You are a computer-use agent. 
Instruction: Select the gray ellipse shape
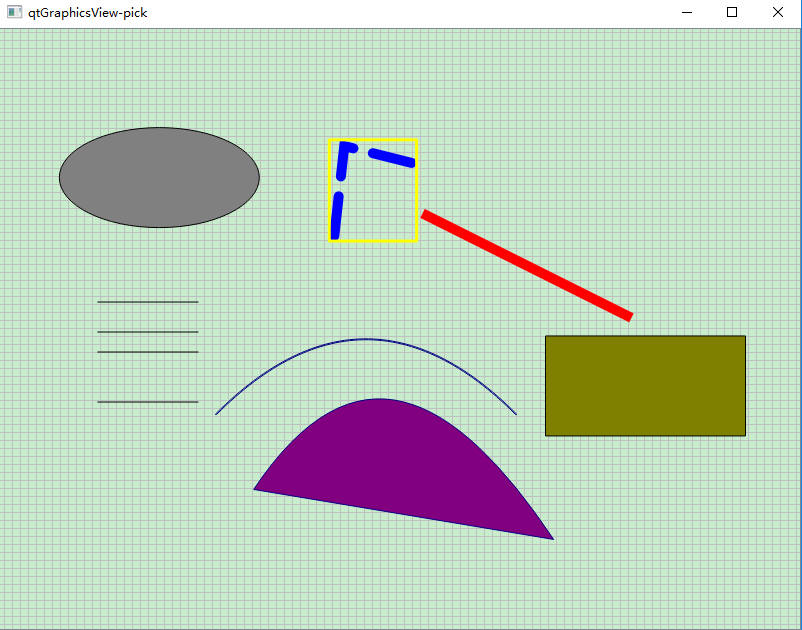159,177
